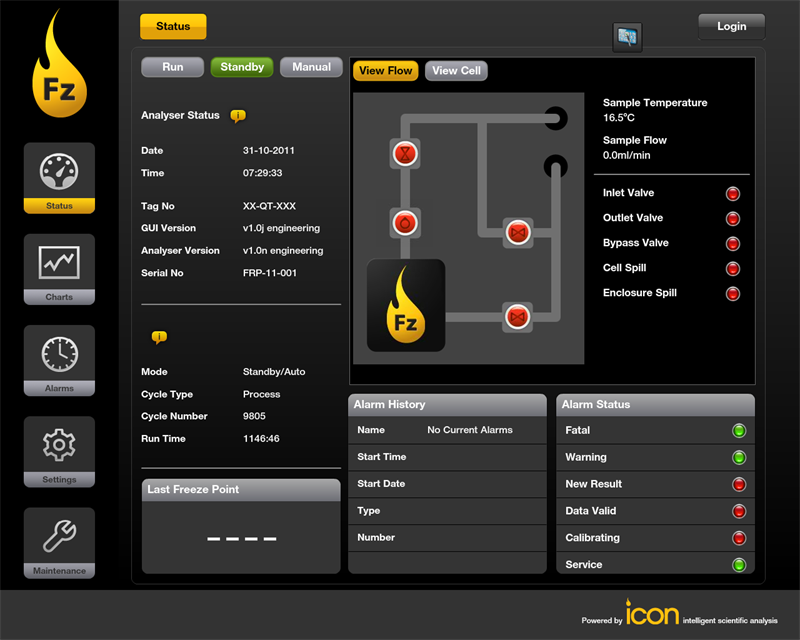The height and width of the screenshot is (640, 800).
Task: Go to Settings via the gear icon
Action: [59, 446]
